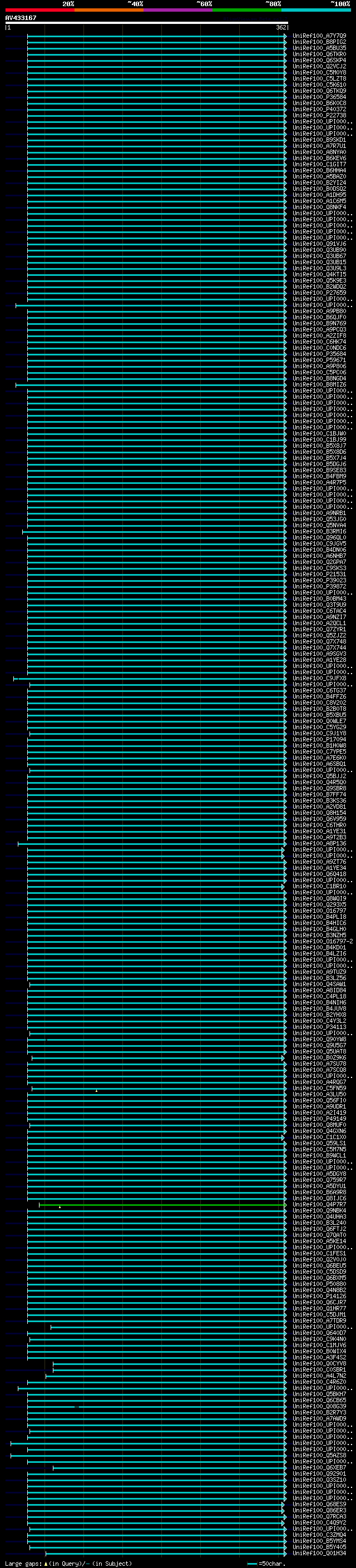Viewport: 356px width, 1568px height.
Task: Select the UniRef100_B3RMI6 label
Action: point(319,531)
